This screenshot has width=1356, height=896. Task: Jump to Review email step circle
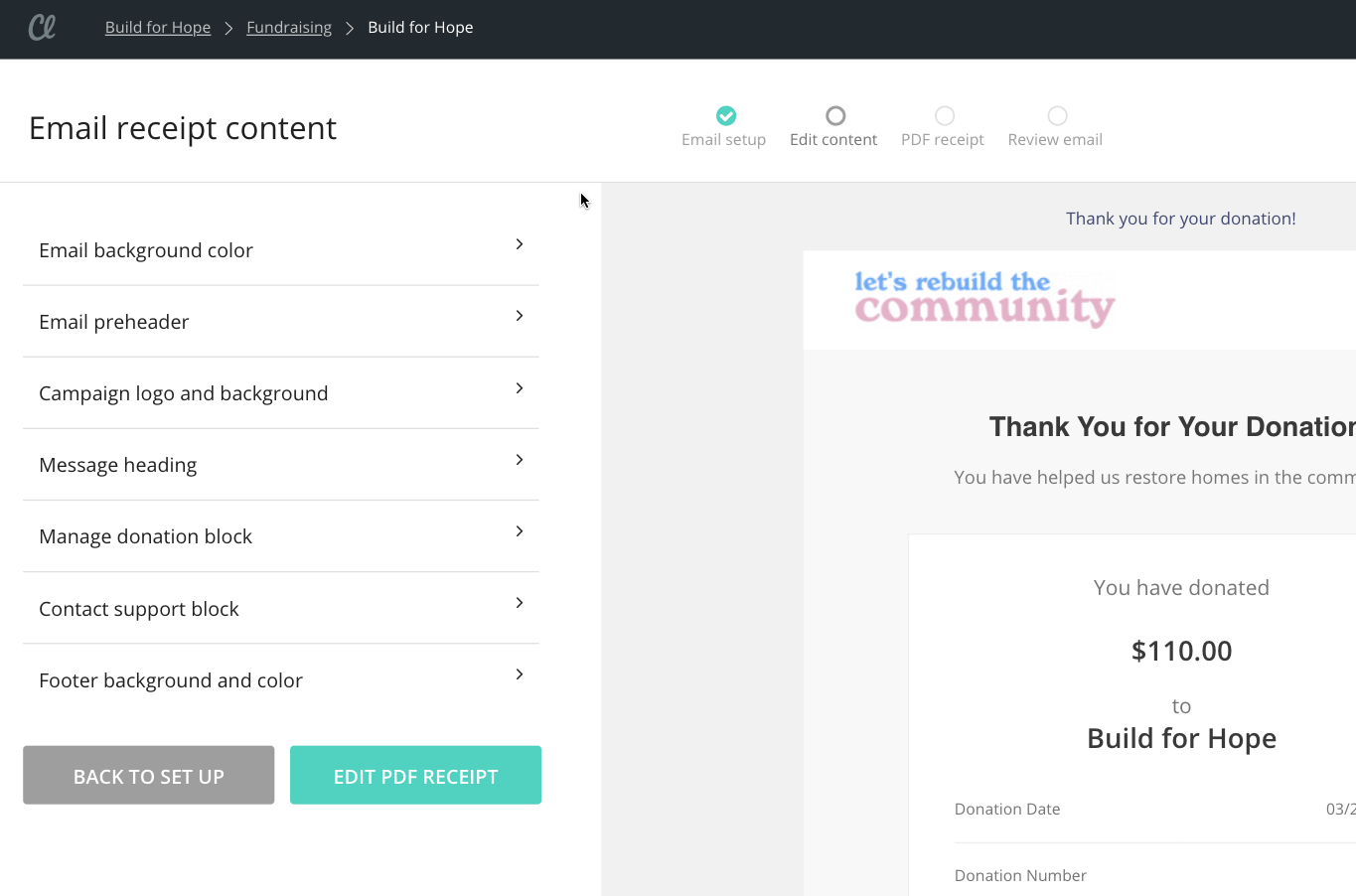click(1058, 115)
